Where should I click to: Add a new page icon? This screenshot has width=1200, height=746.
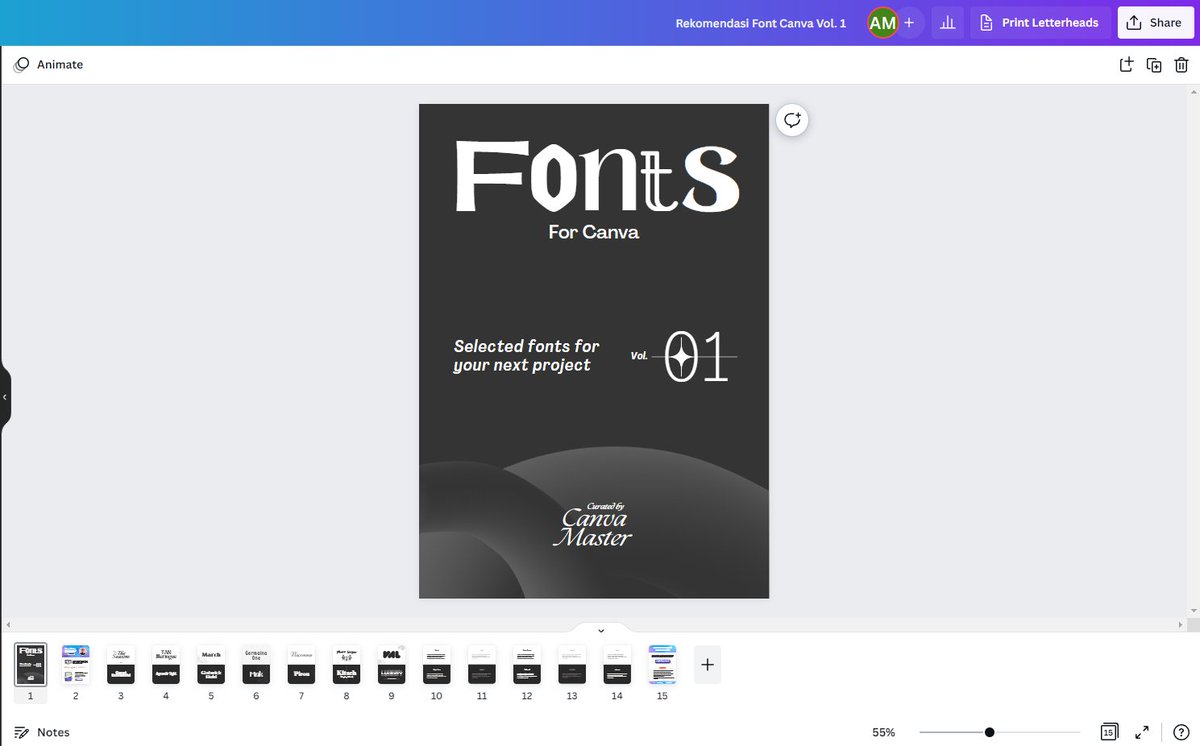point(1126,65)
